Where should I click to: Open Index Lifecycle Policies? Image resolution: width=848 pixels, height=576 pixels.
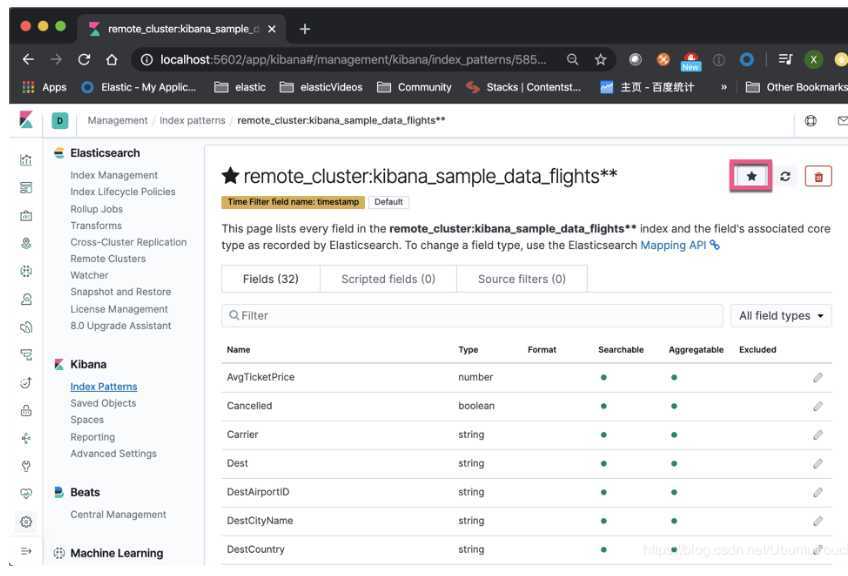click(123, 192)
